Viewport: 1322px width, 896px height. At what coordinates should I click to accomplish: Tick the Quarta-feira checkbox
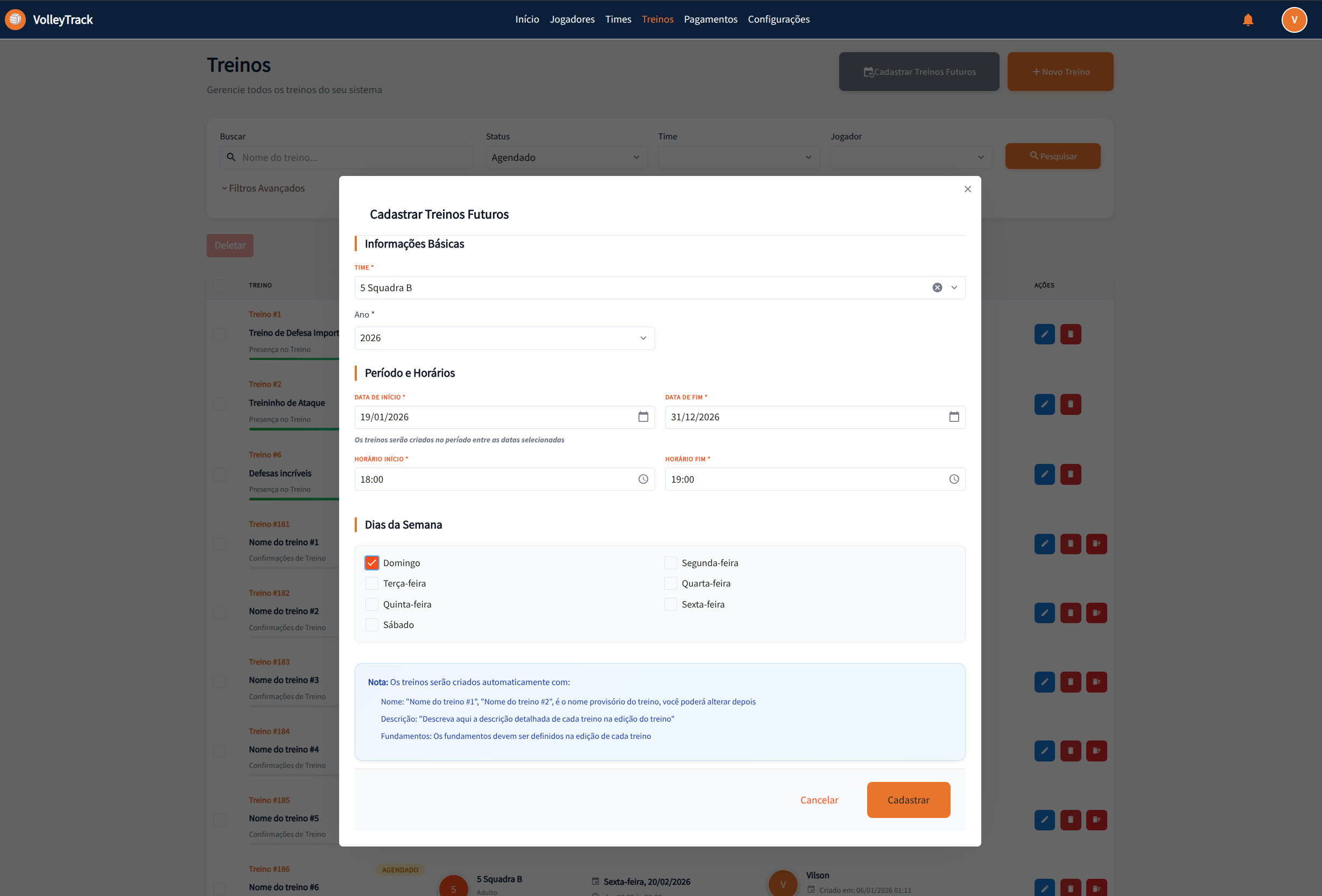tap(670, 583)
